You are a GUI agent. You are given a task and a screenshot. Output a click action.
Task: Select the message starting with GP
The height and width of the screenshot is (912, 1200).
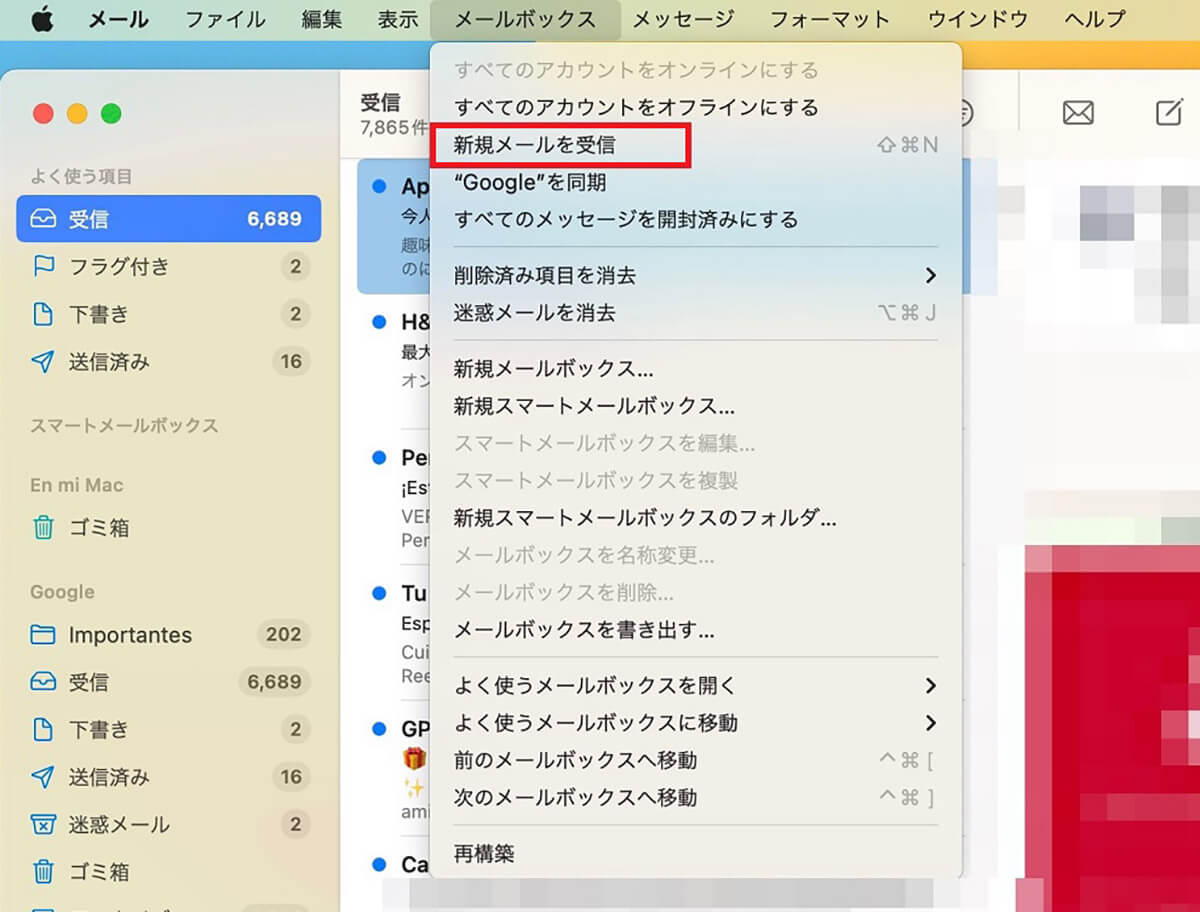pos(394,770)
